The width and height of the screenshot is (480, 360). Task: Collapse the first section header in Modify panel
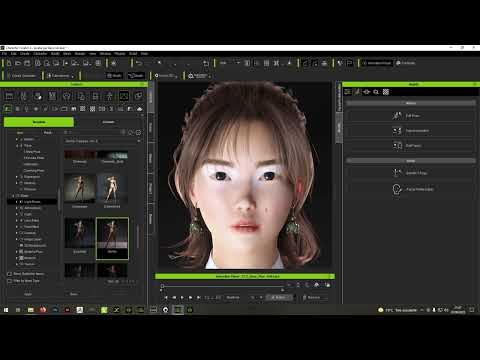[411, 103]
